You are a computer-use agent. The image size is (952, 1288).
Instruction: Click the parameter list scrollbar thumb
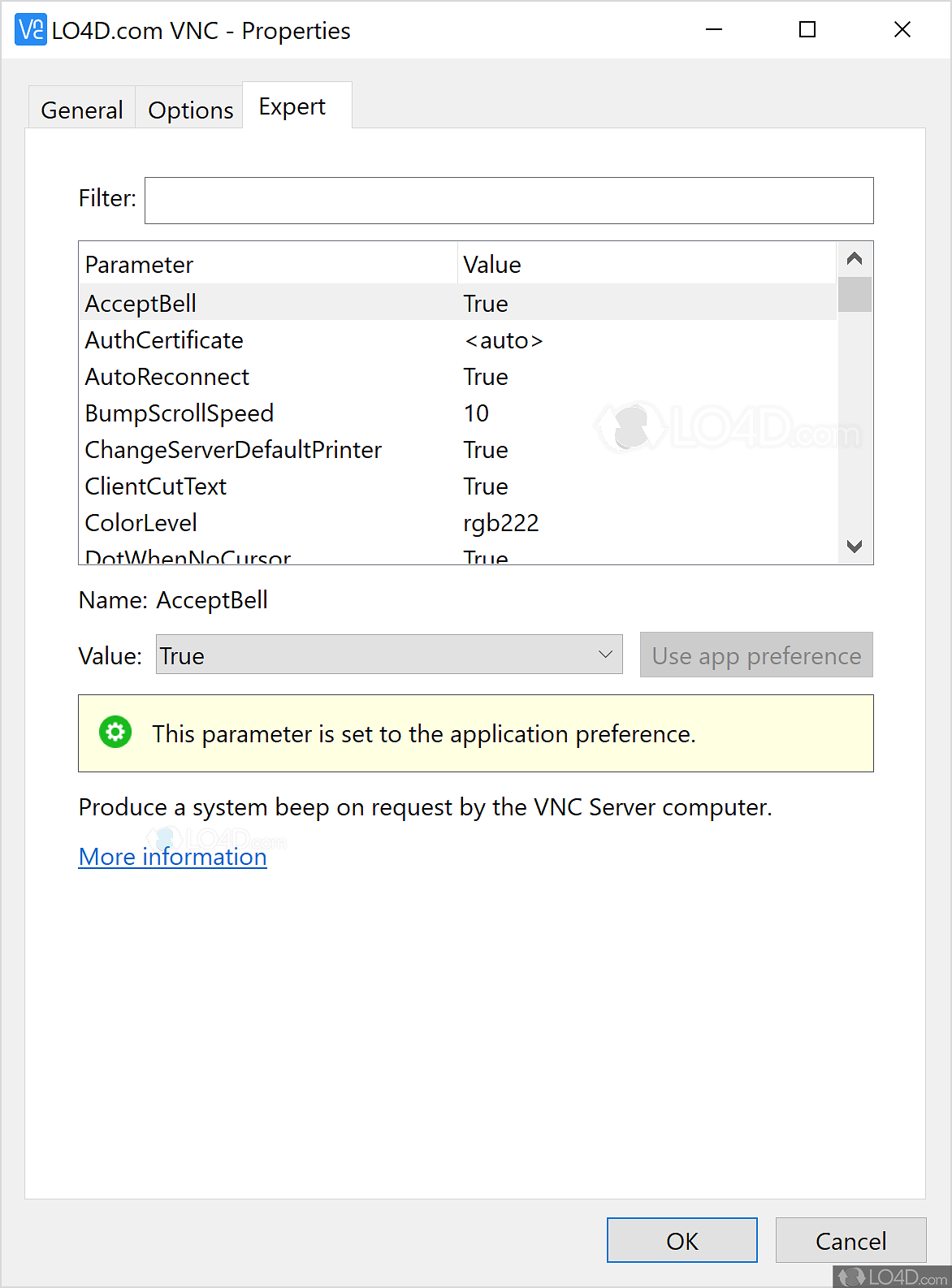(x=855, y=295)
